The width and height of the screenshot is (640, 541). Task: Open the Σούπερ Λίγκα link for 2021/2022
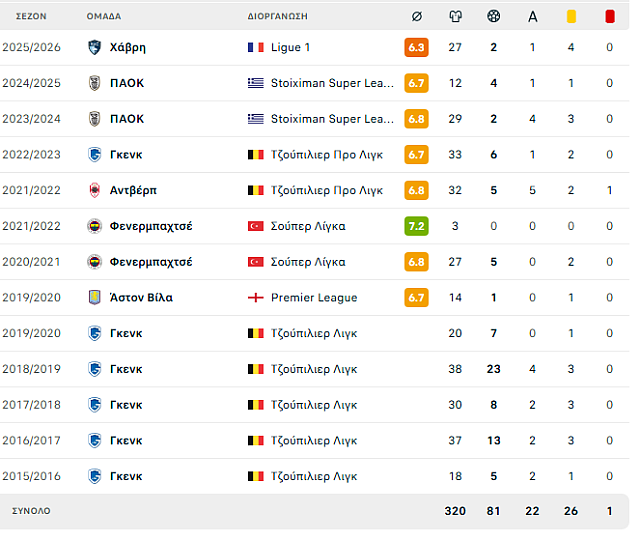click(308, 226)
